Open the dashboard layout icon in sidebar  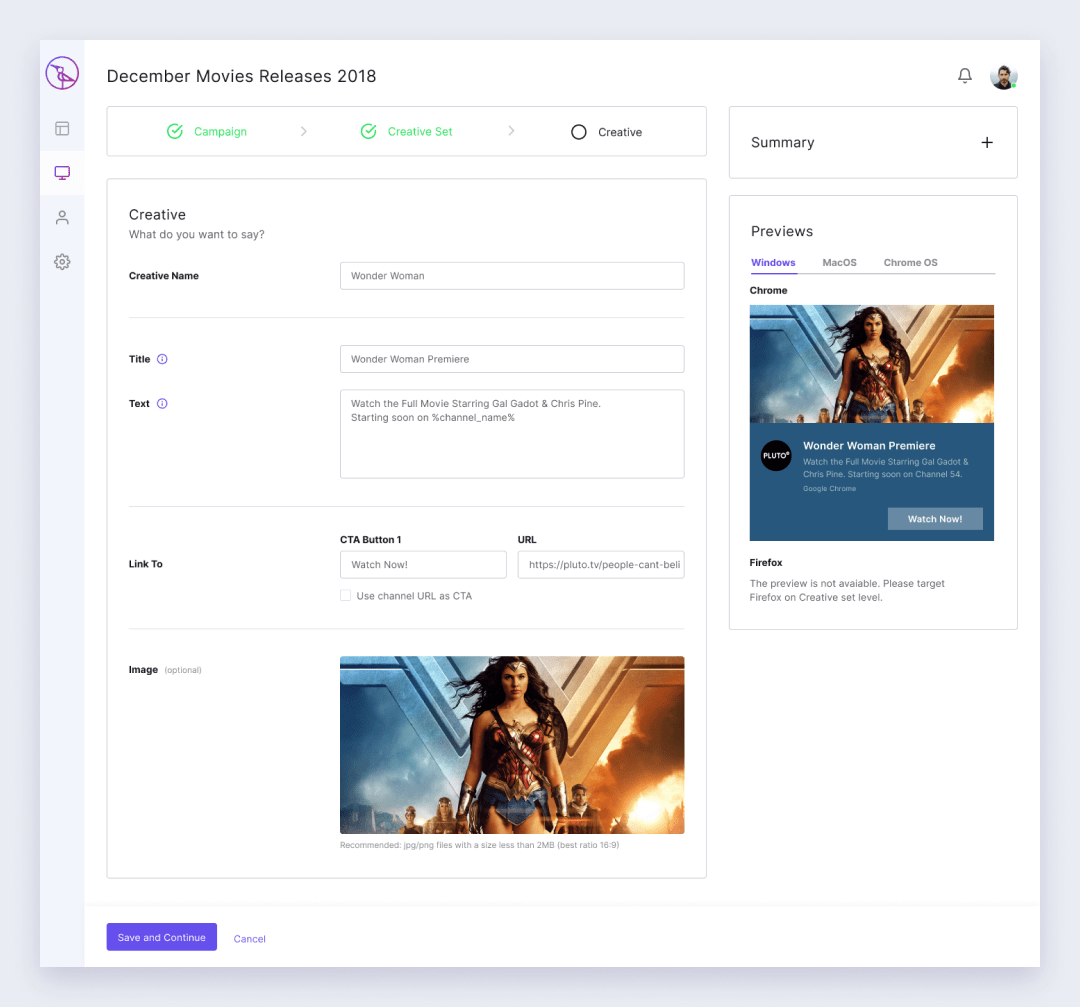[62, 129]
